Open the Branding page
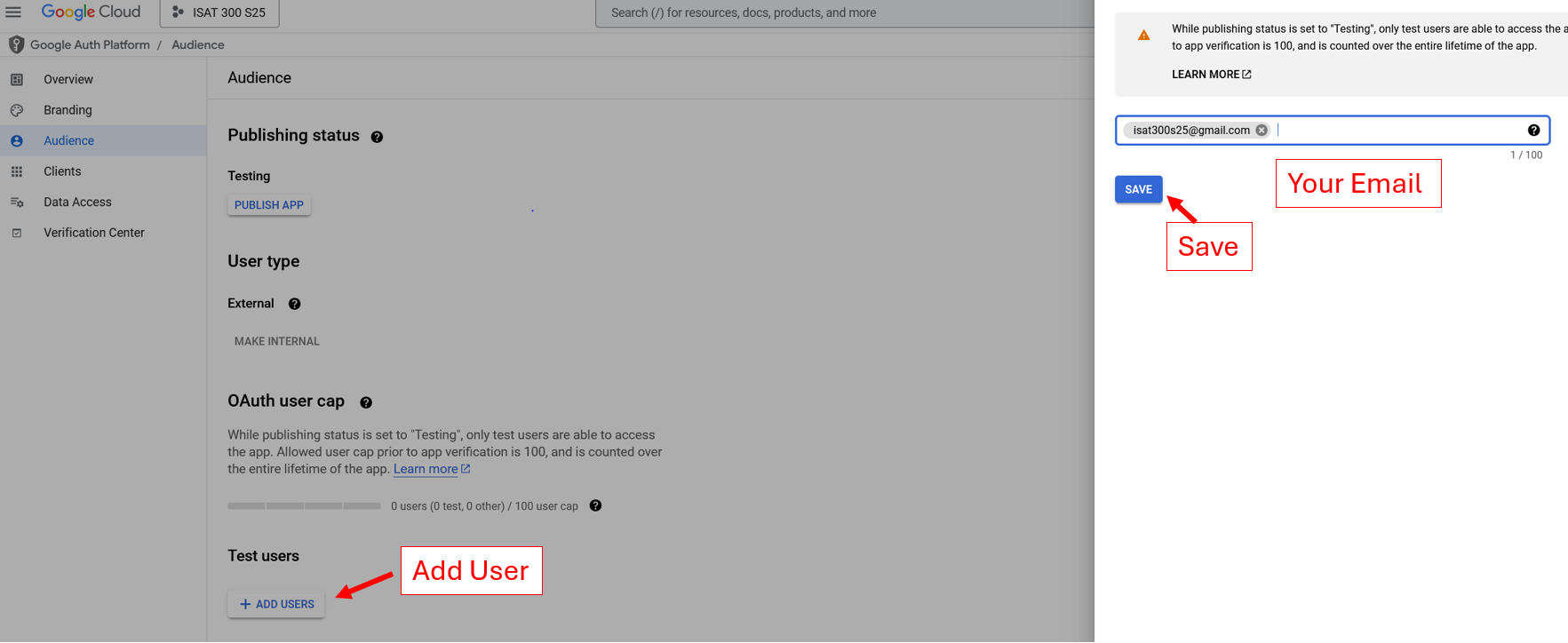 [x=68, y=110]
